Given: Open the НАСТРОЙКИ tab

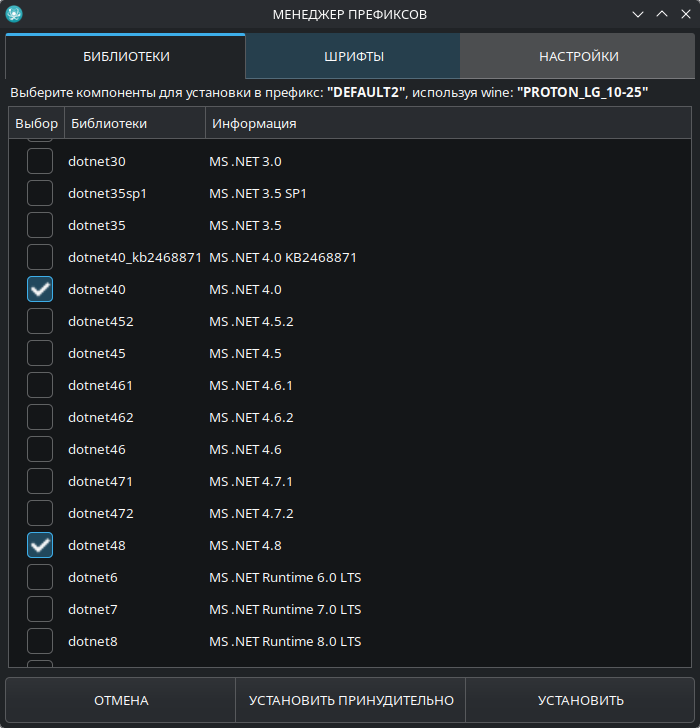Looking at the screenshot, I should click(578, 56).
